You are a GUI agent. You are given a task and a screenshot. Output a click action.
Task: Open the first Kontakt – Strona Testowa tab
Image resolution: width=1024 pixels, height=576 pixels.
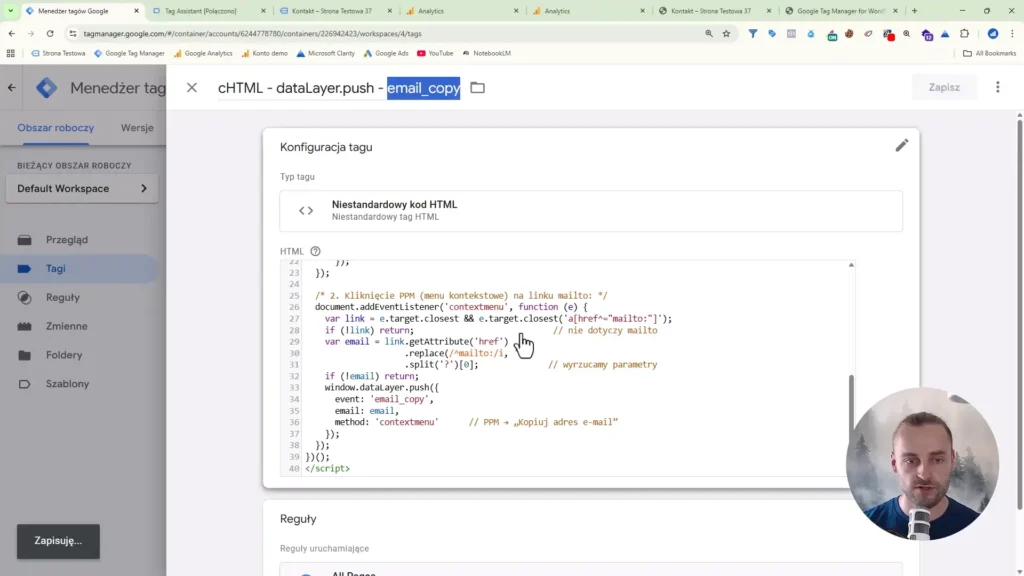point(334,11)
